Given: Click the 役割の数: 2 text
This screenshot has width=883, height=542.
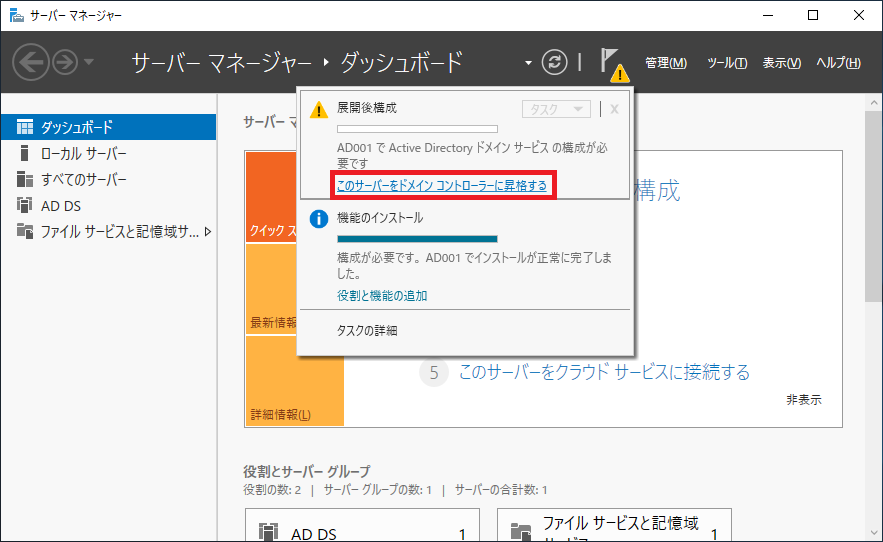Looking at the screenshot, I should click(272, 490).
